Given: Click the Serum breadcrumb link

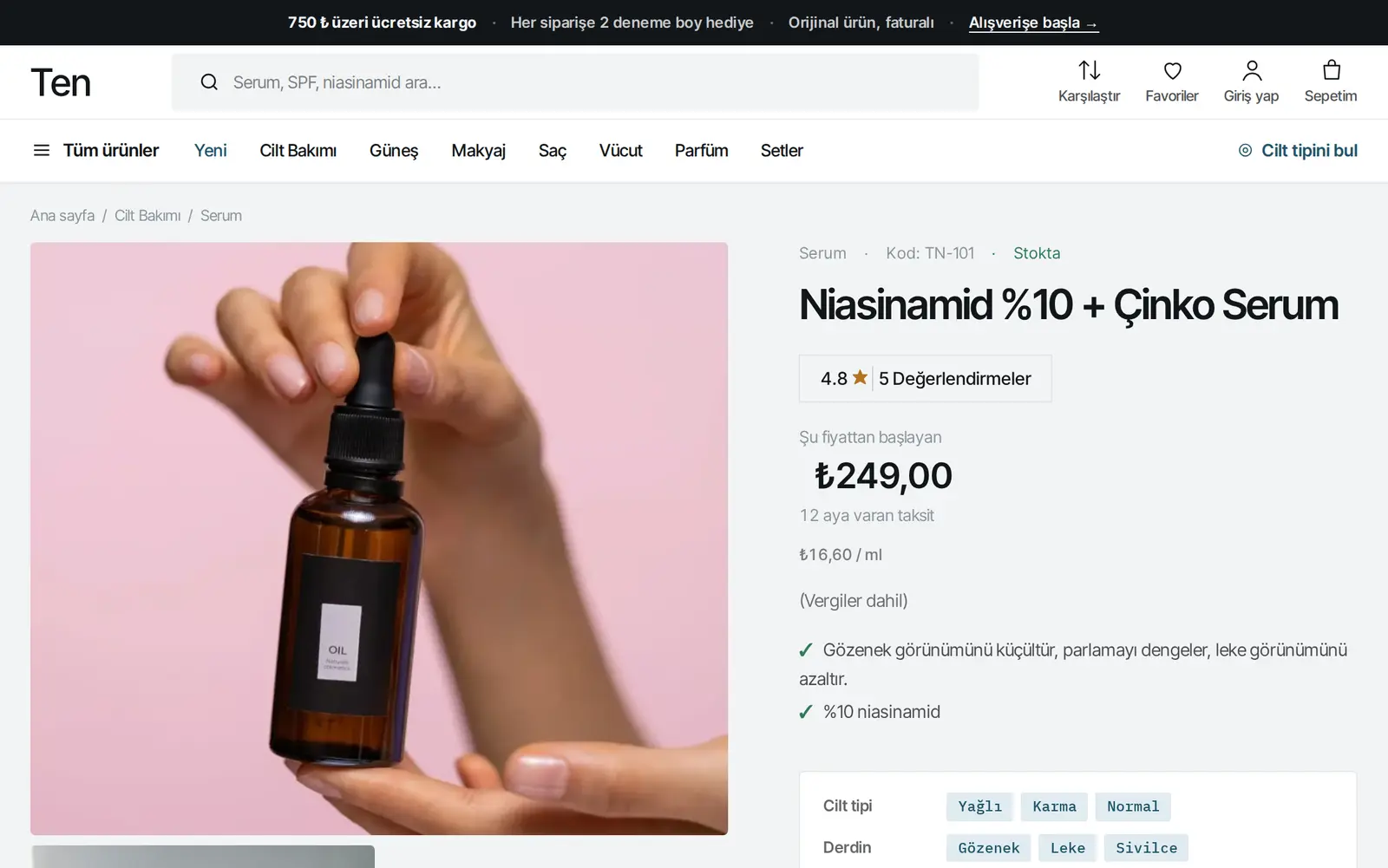Looking at the screenshot, I should pos(221,215).
